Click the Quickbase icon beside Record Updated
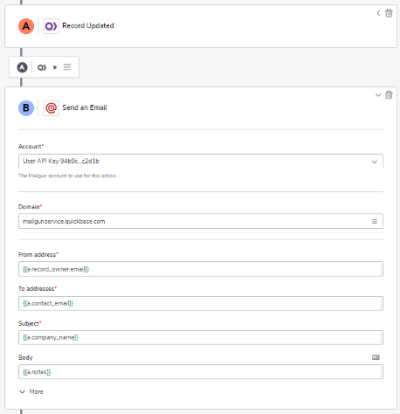Screen dimensions: 400x414 point(51,26)
